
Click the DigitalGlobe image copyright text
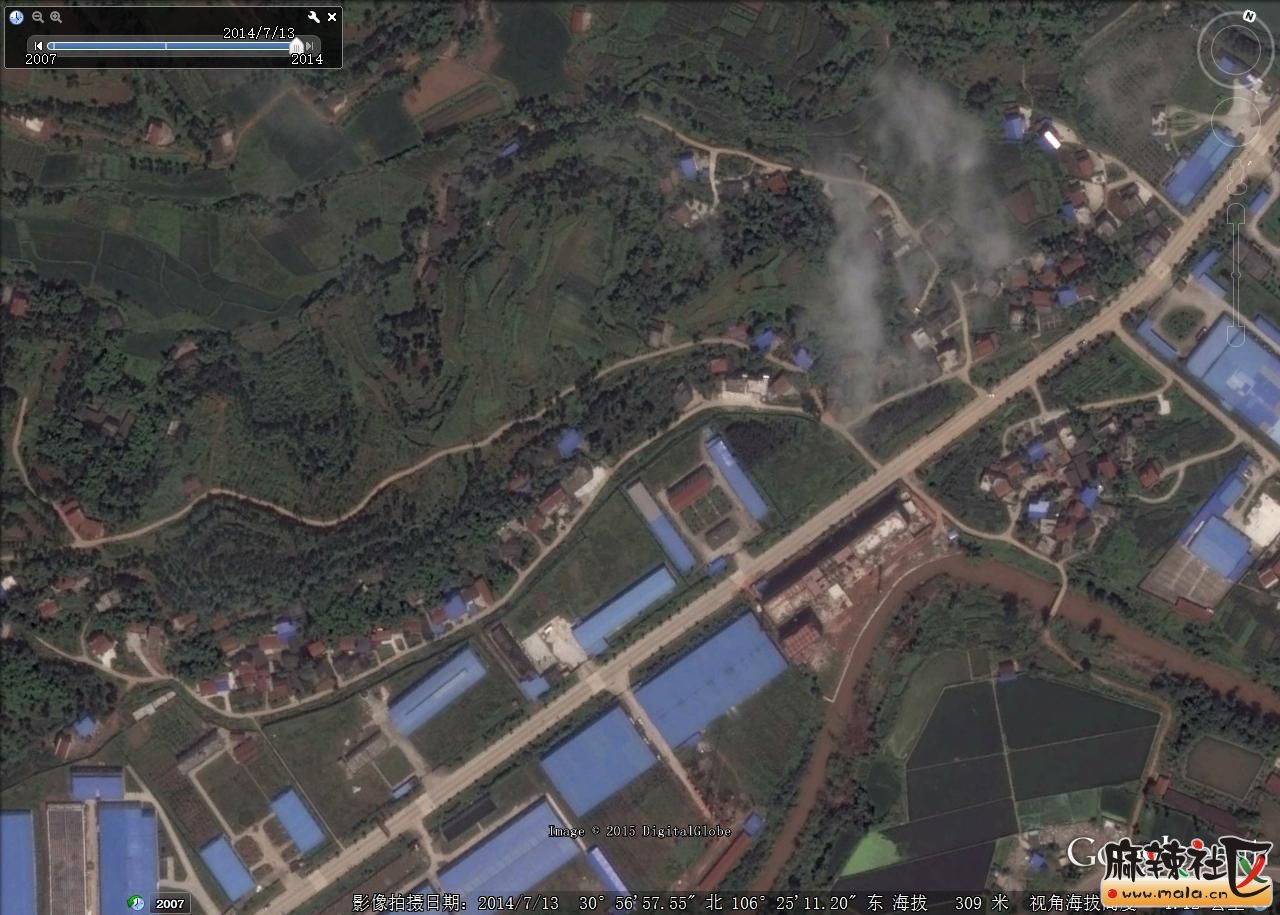639,831
